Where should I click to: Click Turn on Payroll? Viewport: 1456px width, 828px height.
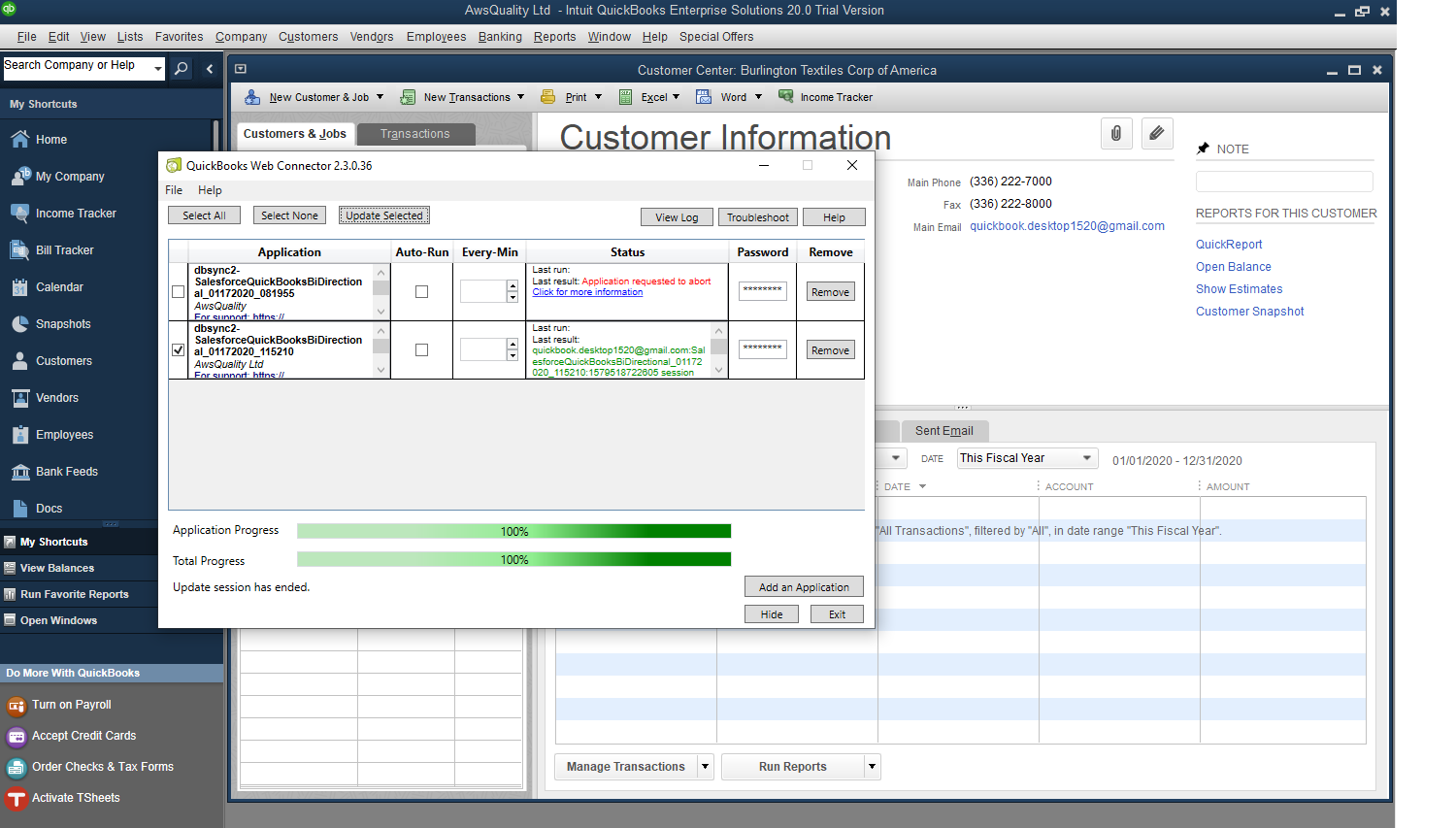(x=72, y=705)
